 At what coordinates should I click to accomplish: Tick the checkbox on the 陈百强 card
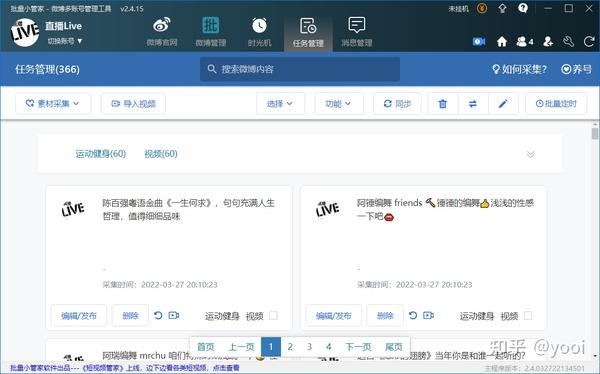[273, 315]
